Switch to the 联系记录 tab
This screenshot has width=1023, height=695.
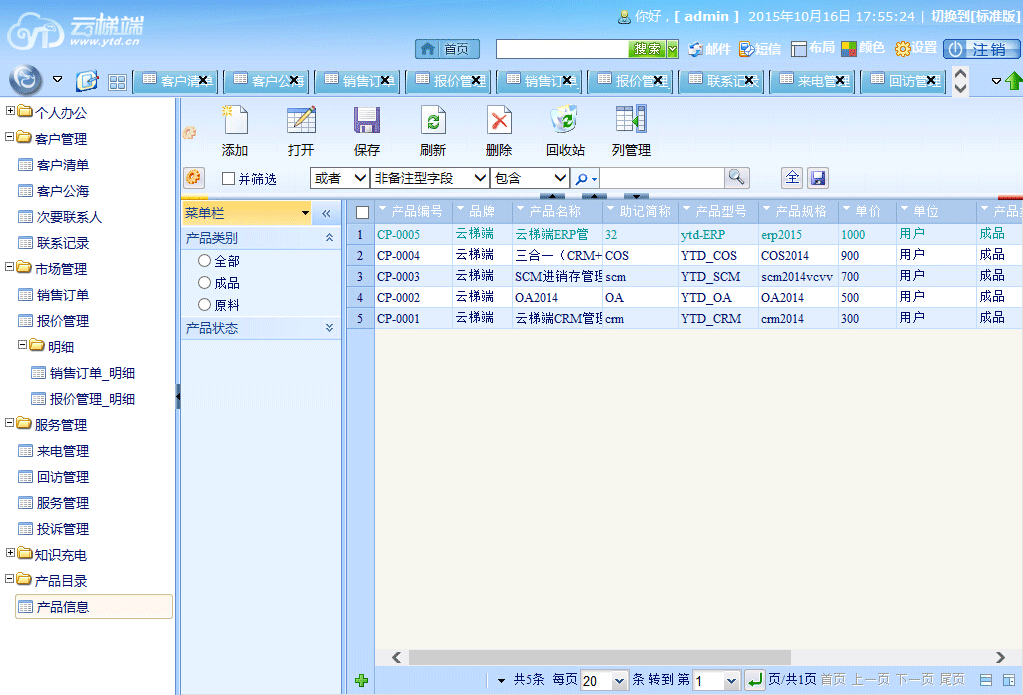tap(722, 82)
